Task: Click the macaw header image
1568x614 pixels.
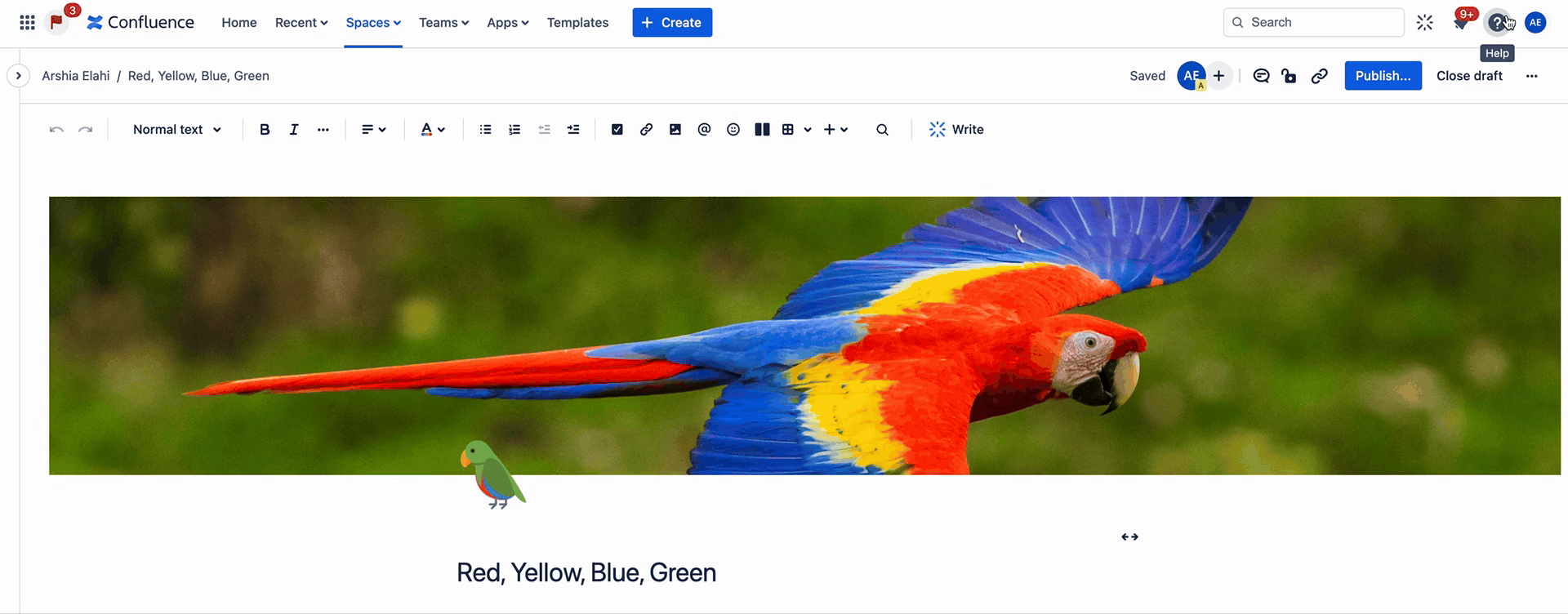Action: click(804, 336)
